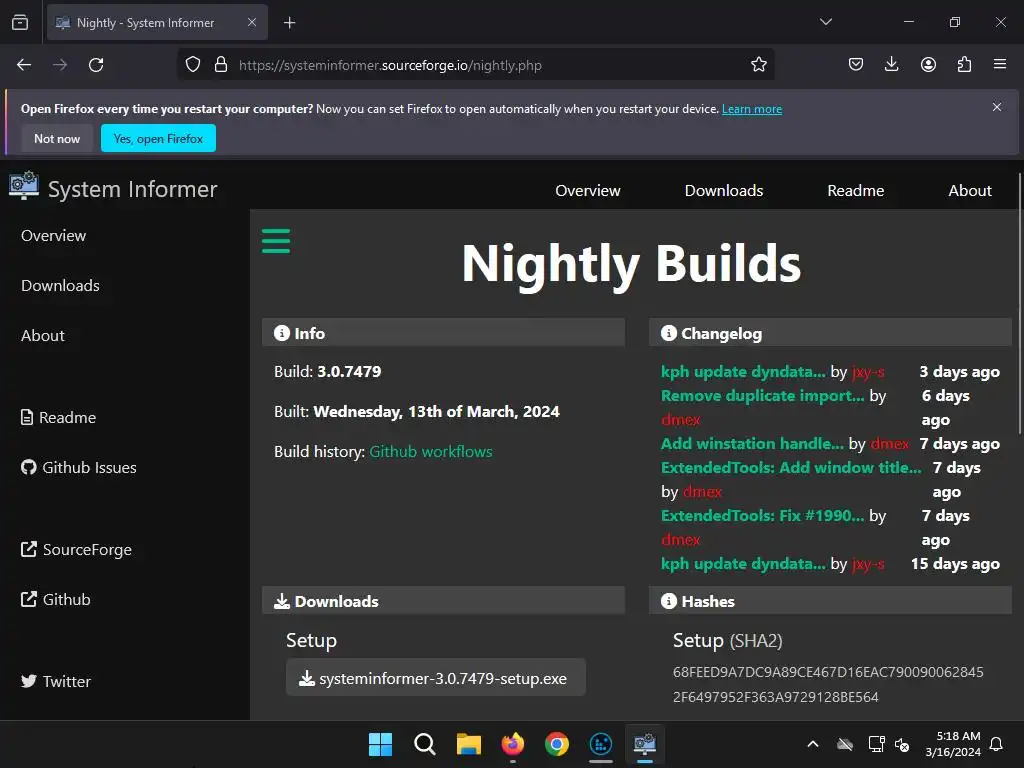Open 15 days ago kph update dyndata commit
The image size is (1024, 768).
pyautogui.click(x=743, y=564)
